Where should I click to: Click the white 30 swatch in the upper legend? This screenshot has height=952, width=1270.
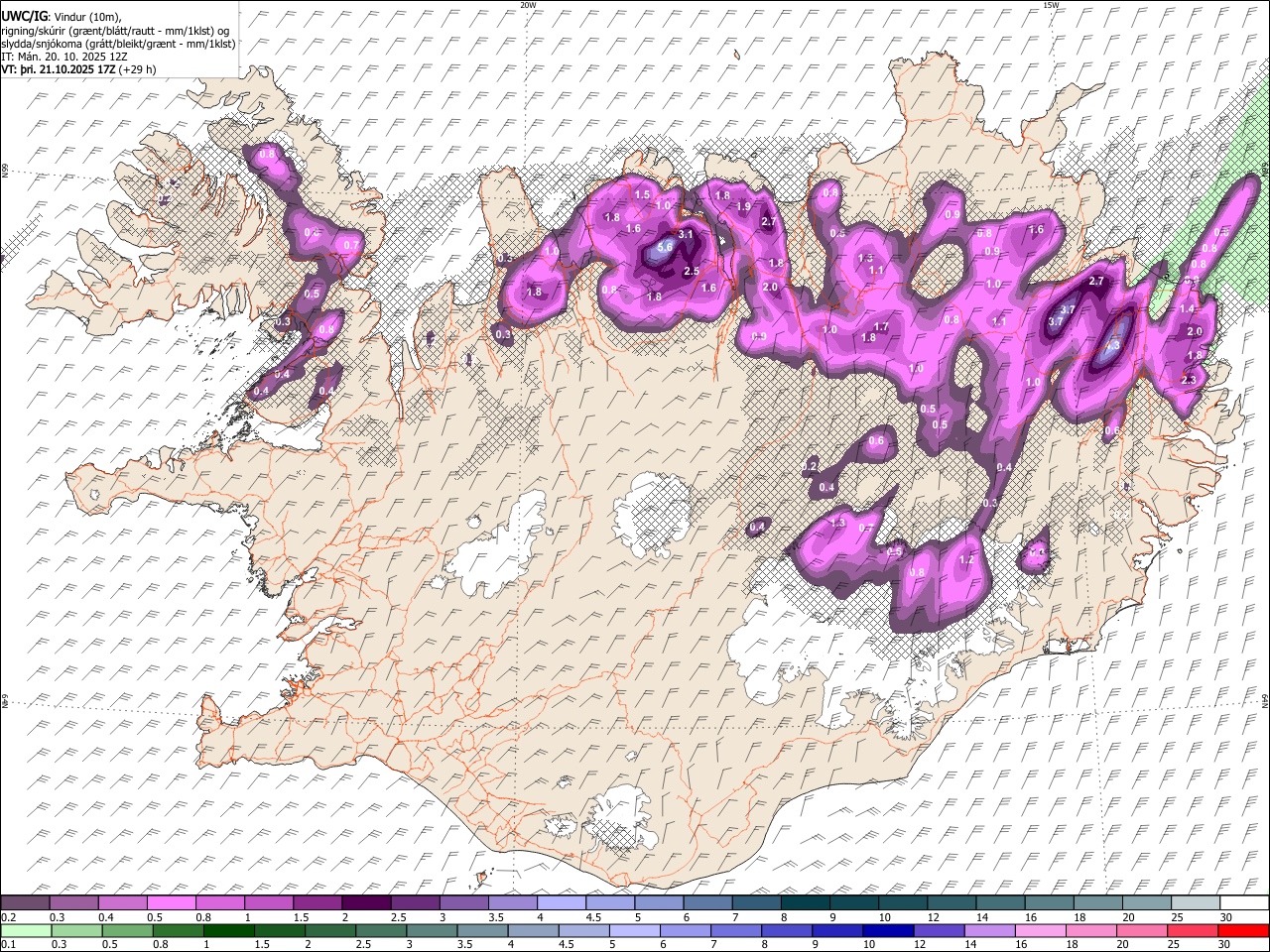1243,903
